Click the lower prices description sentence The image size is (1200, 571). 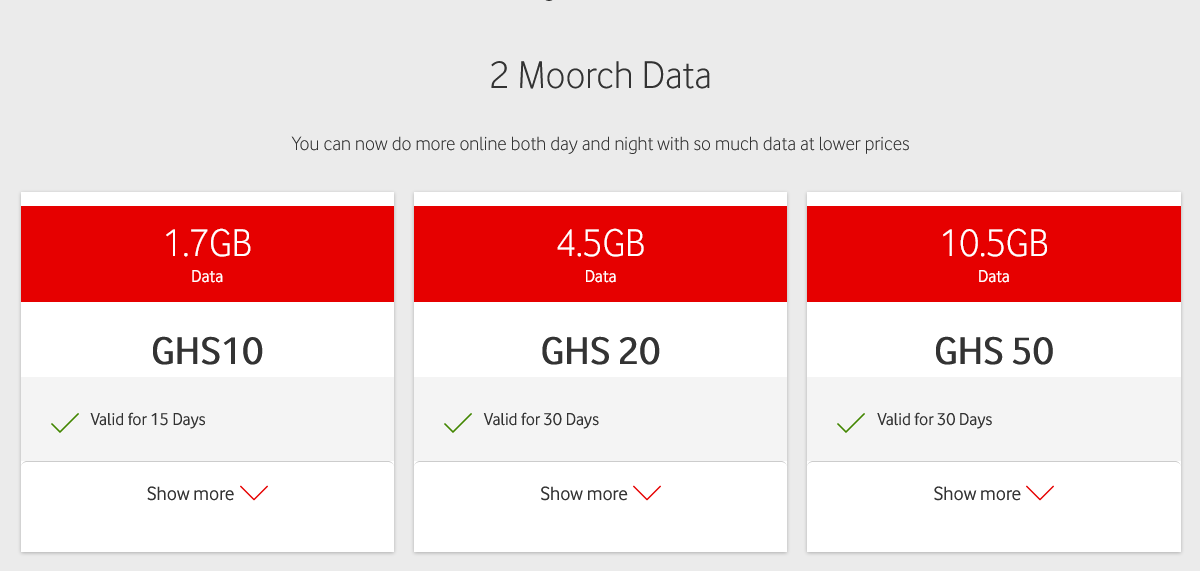(x=600, y=144)
